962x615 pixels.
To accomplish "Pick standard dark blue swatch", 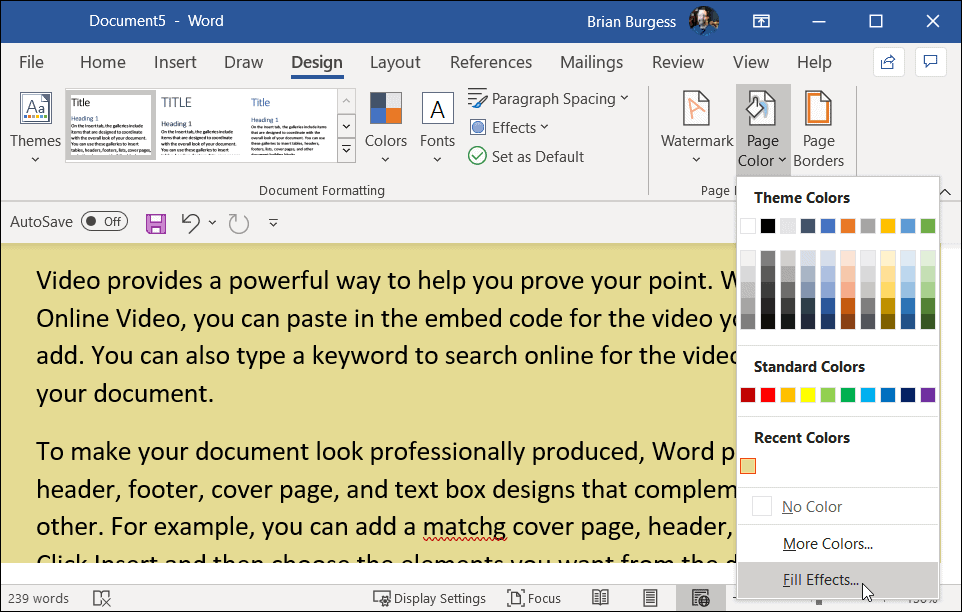I will 908,395.
